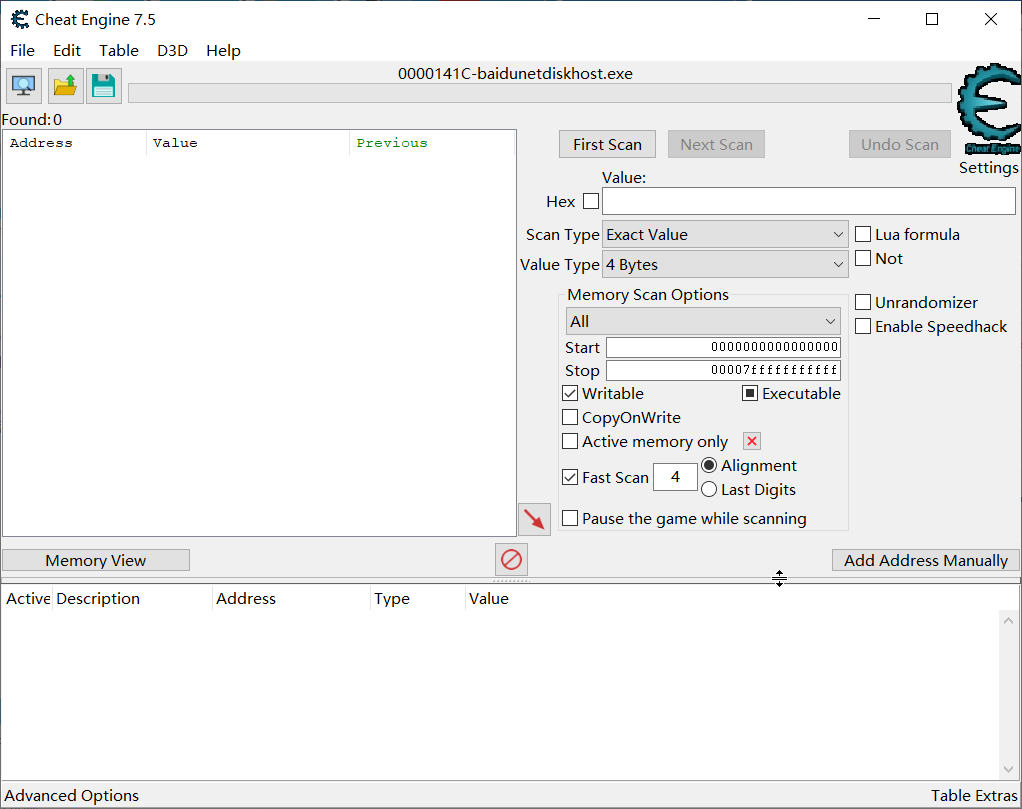
Task: Click the Active column header in address table
Action: [x=27, y=598]
